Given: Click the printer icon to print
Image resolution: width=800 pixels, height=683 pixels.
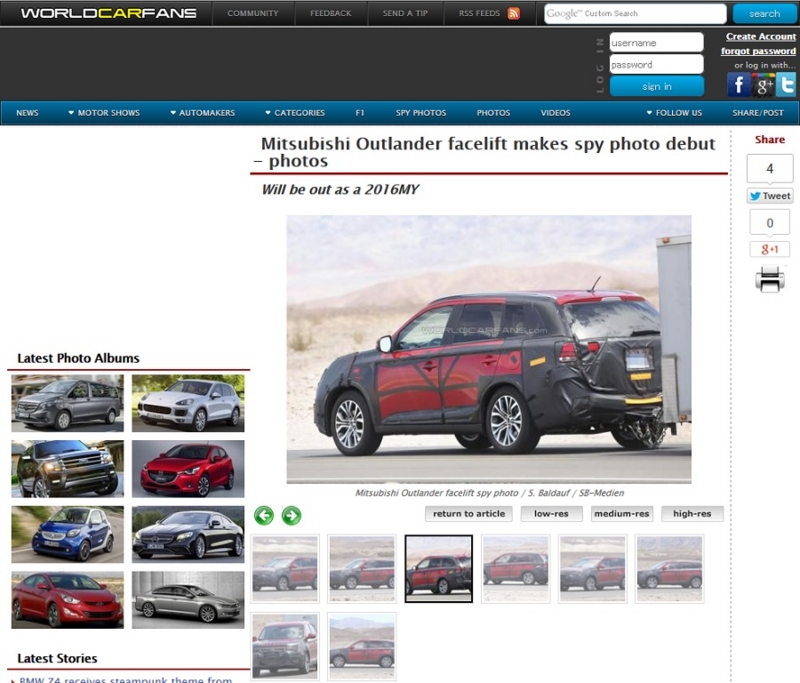Looking at the screenshot, I should tap(770, 280).
